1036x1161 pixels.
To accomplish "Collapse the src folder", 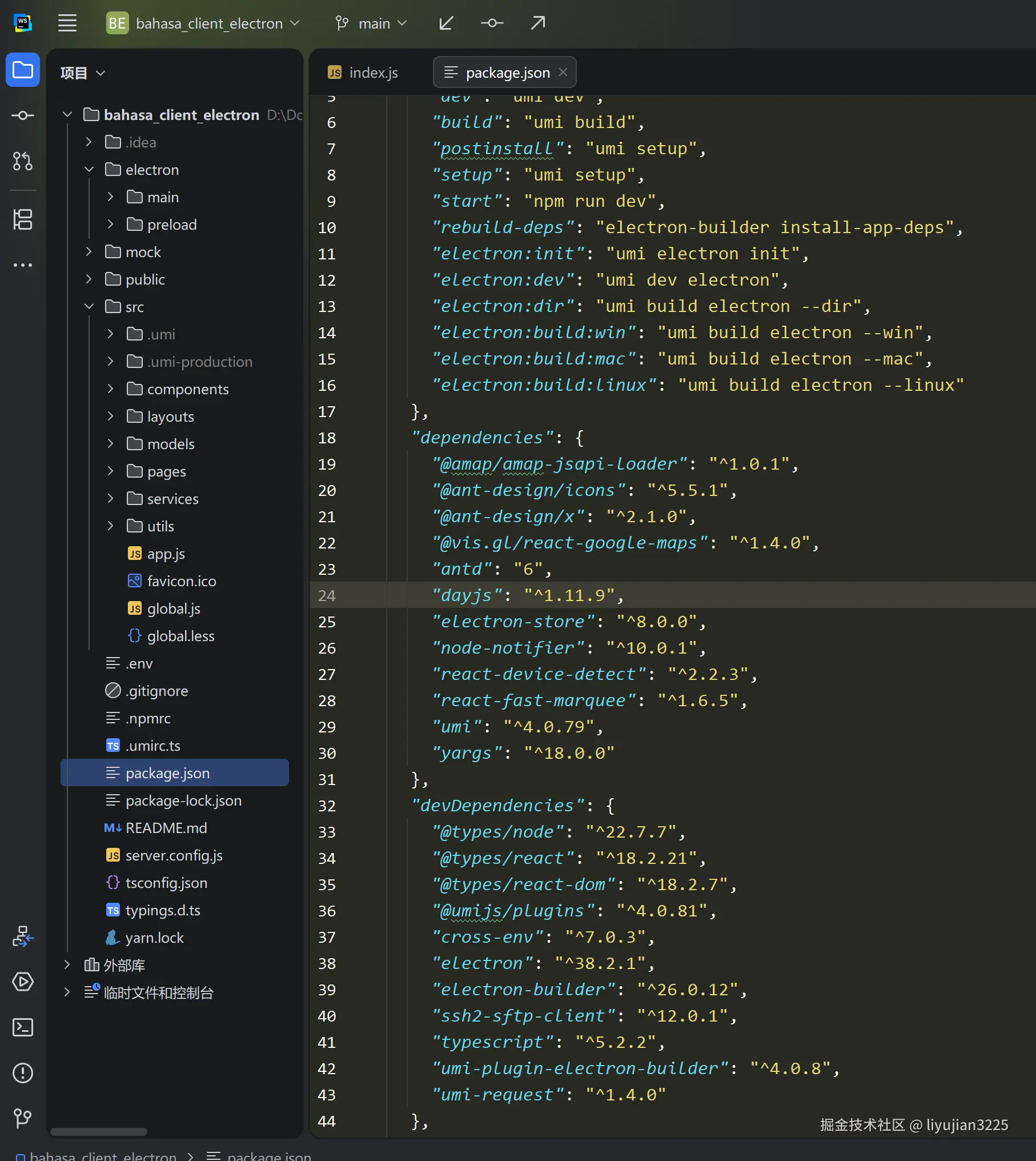I will [89, 307].
